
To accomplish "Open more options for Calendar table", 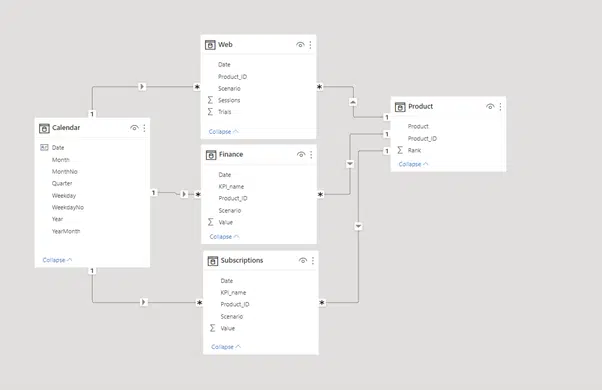I will pyautogui.click(x=144, y=128).
